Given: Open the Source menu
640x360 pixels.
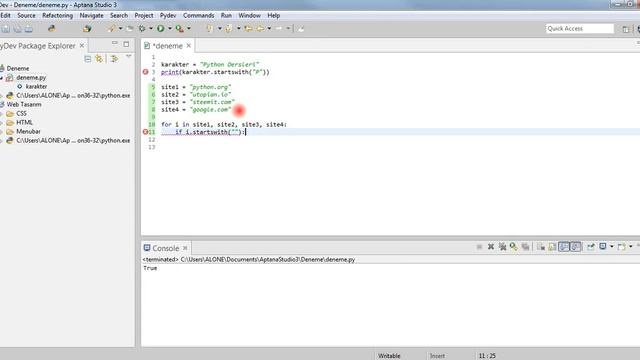Looking at the screenshot, I should pos(26,16).
